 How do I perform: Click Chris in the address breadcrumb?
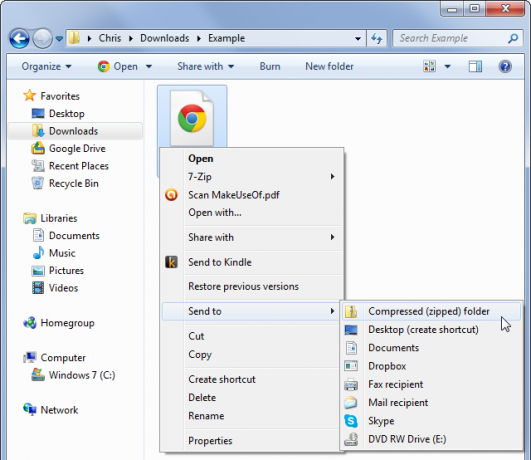point(110,38)
